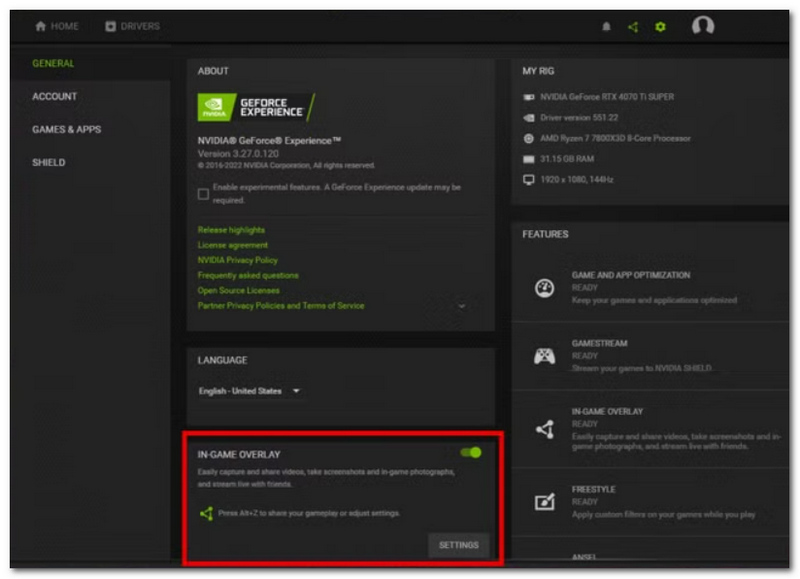Click the Version 3.27.0.120 text

coord(238,154)
